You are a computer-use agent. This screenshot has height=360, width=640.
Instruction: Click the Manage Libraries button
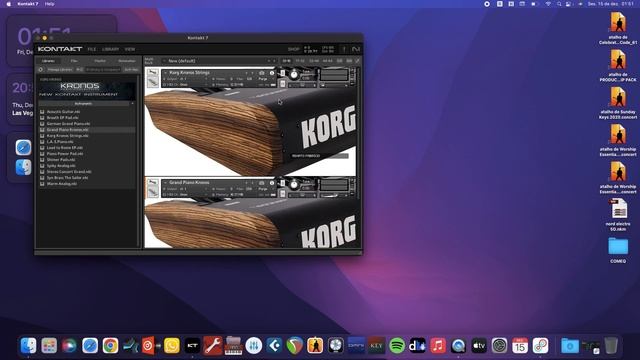tap(60, 69)
